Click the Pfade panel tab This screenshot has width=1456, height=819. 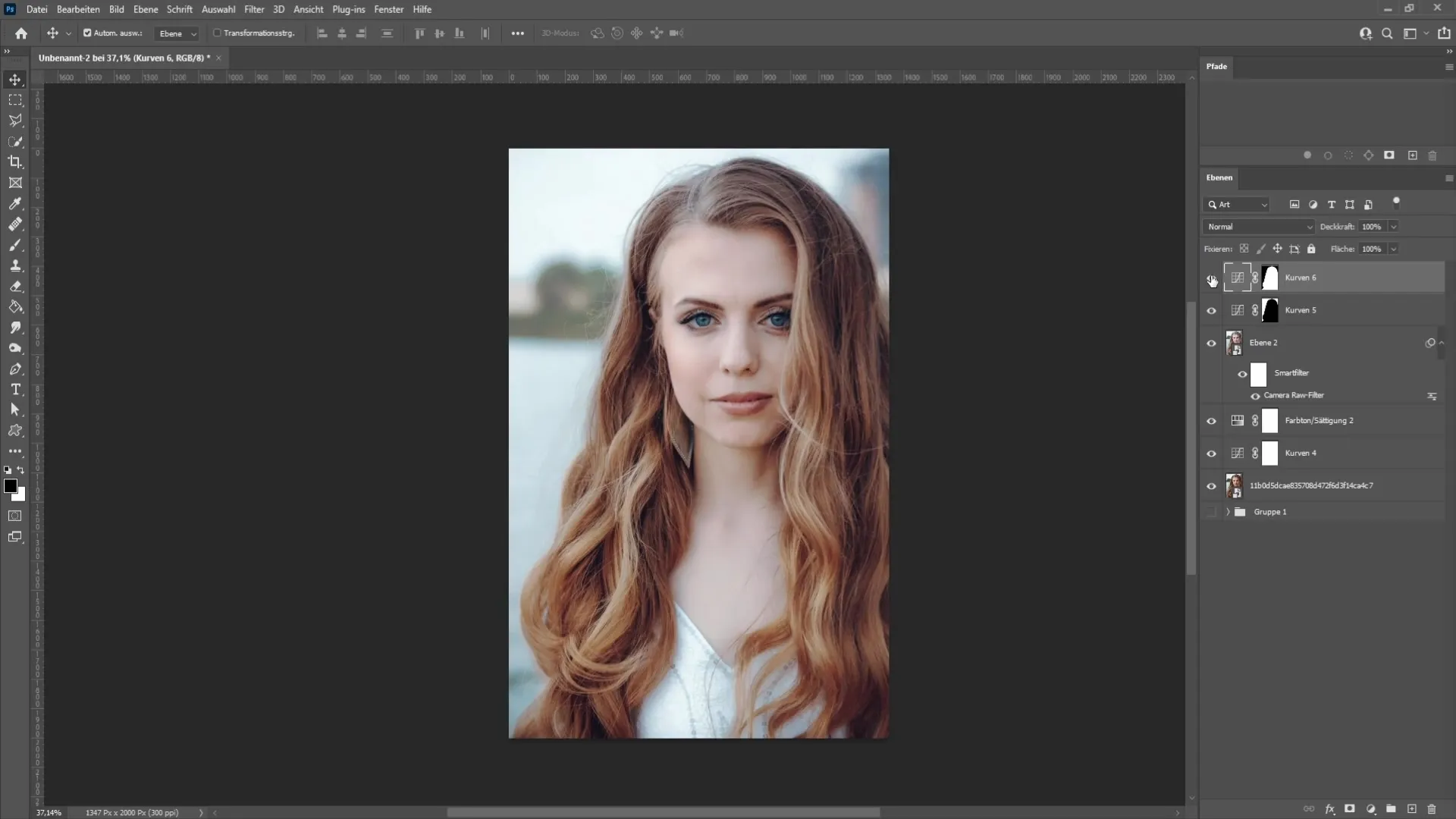click(x=1217, y=66)
